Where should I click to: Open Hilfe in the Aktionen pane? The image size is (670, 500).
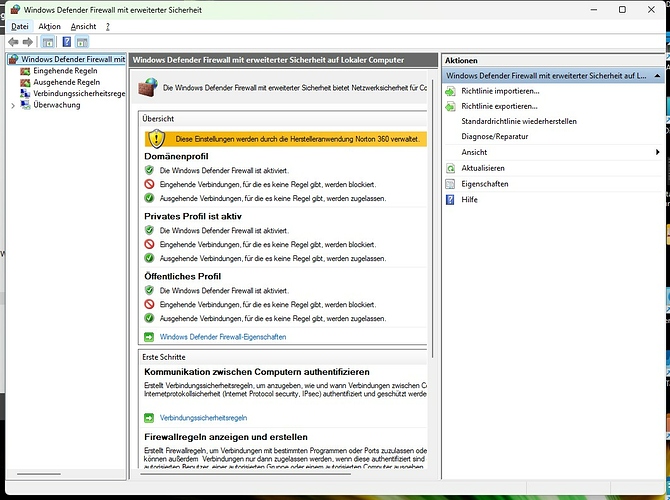tap(469, 200)
